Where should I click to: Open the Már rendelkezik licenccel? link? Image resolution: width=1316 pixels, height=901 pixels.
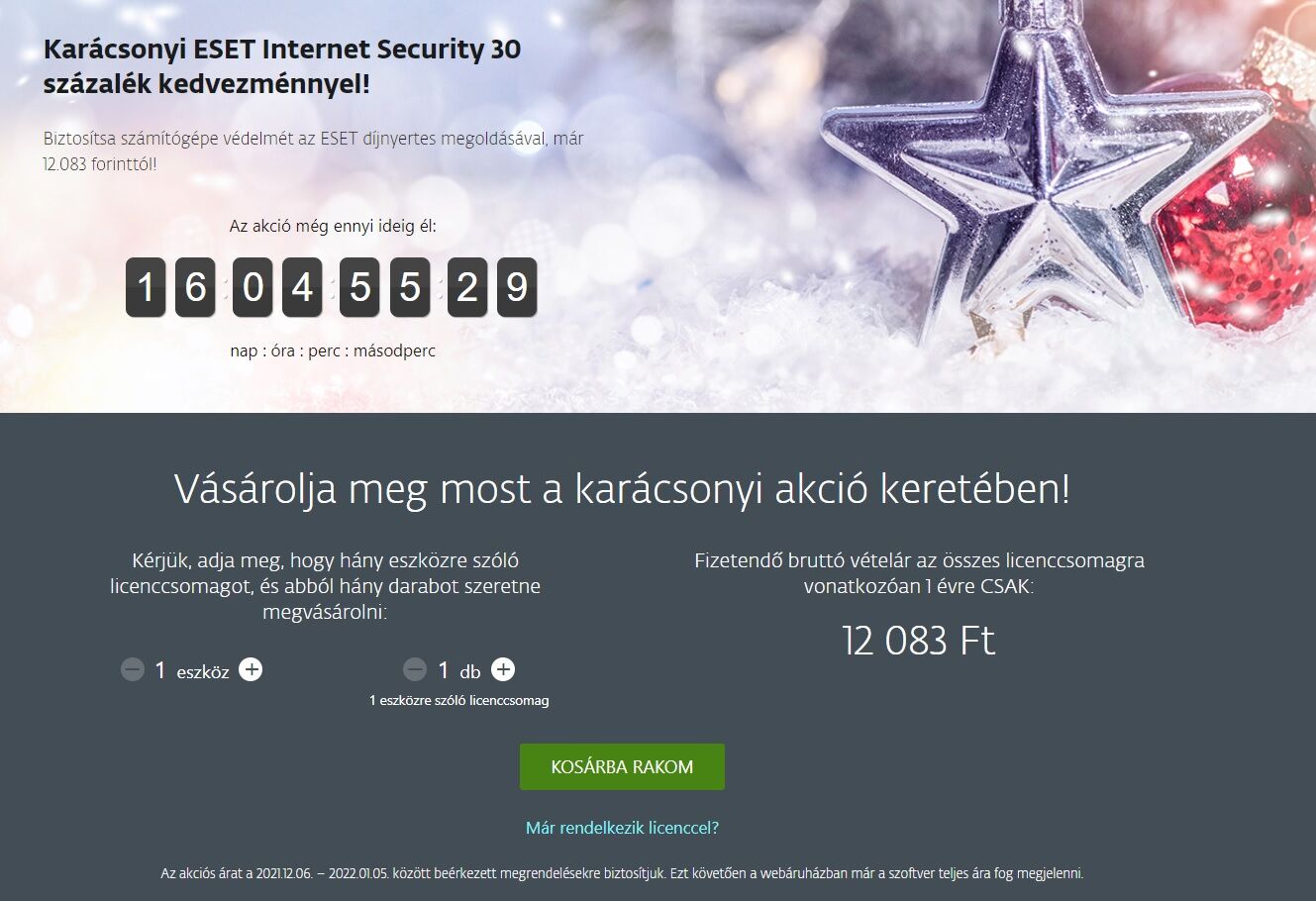click(622, 828)
